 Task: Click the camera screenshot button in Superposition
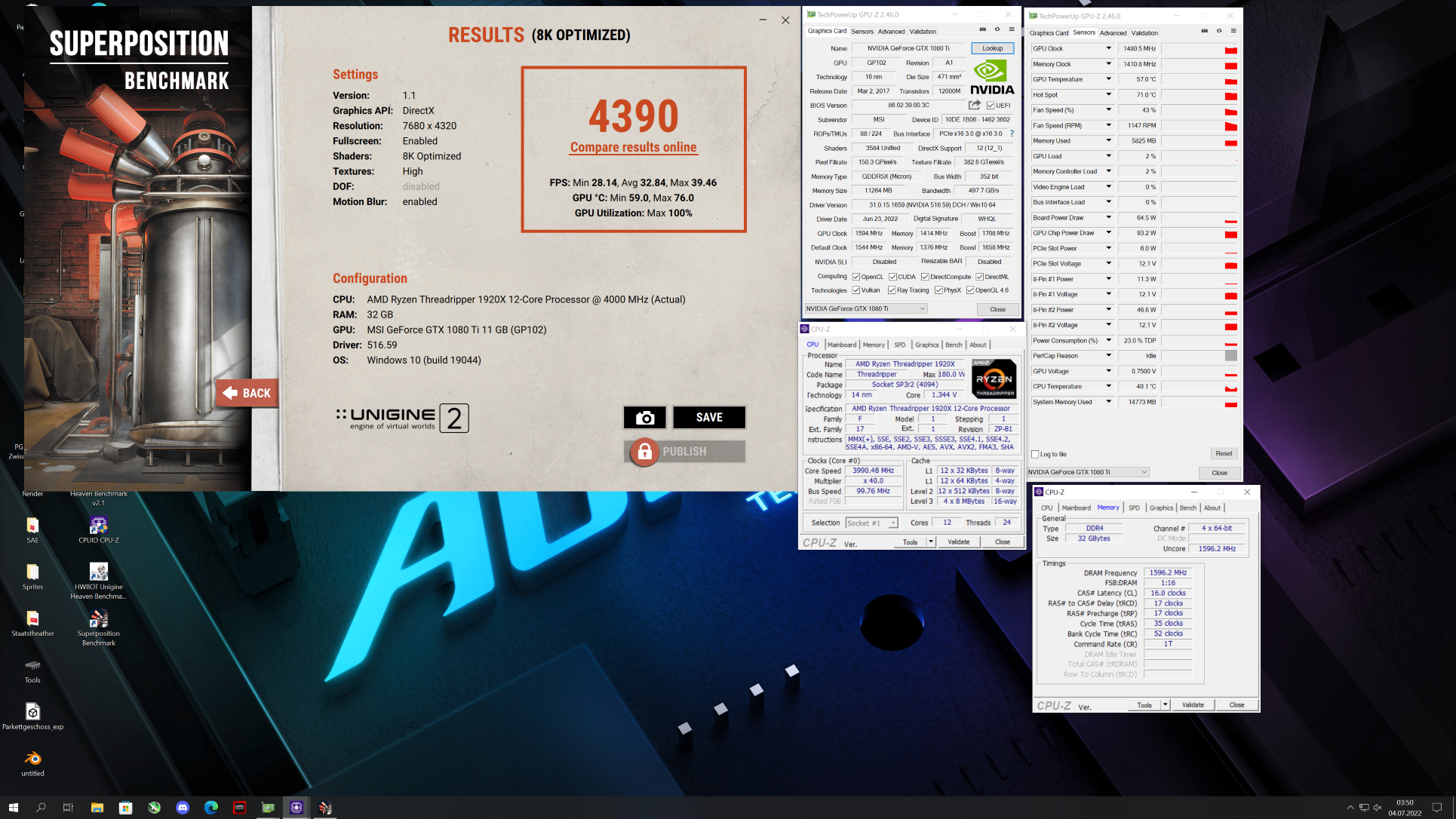pyautogui.click(x=644, y=417)
